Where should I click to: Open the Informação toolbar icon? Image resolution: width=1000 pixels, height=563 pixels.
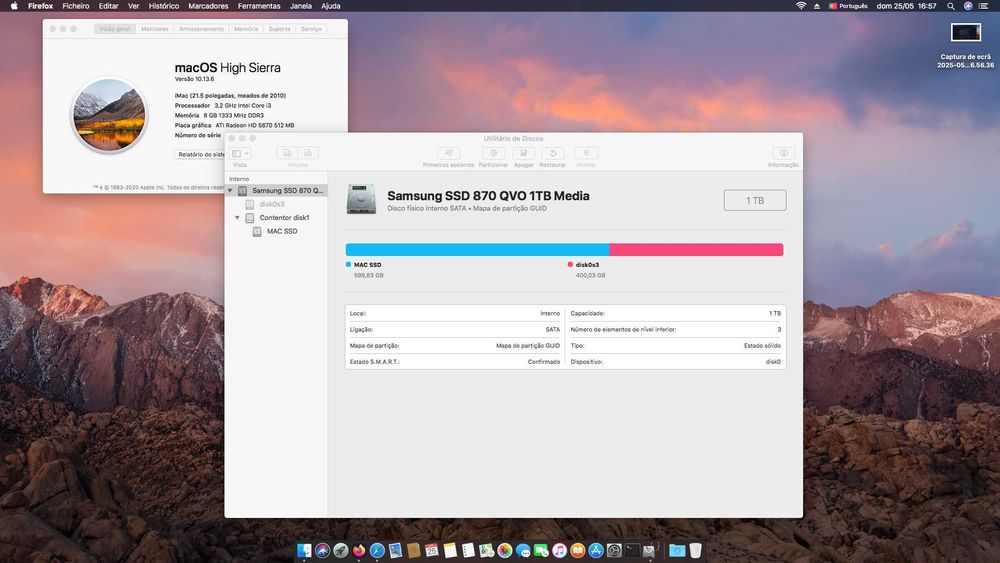783,153
